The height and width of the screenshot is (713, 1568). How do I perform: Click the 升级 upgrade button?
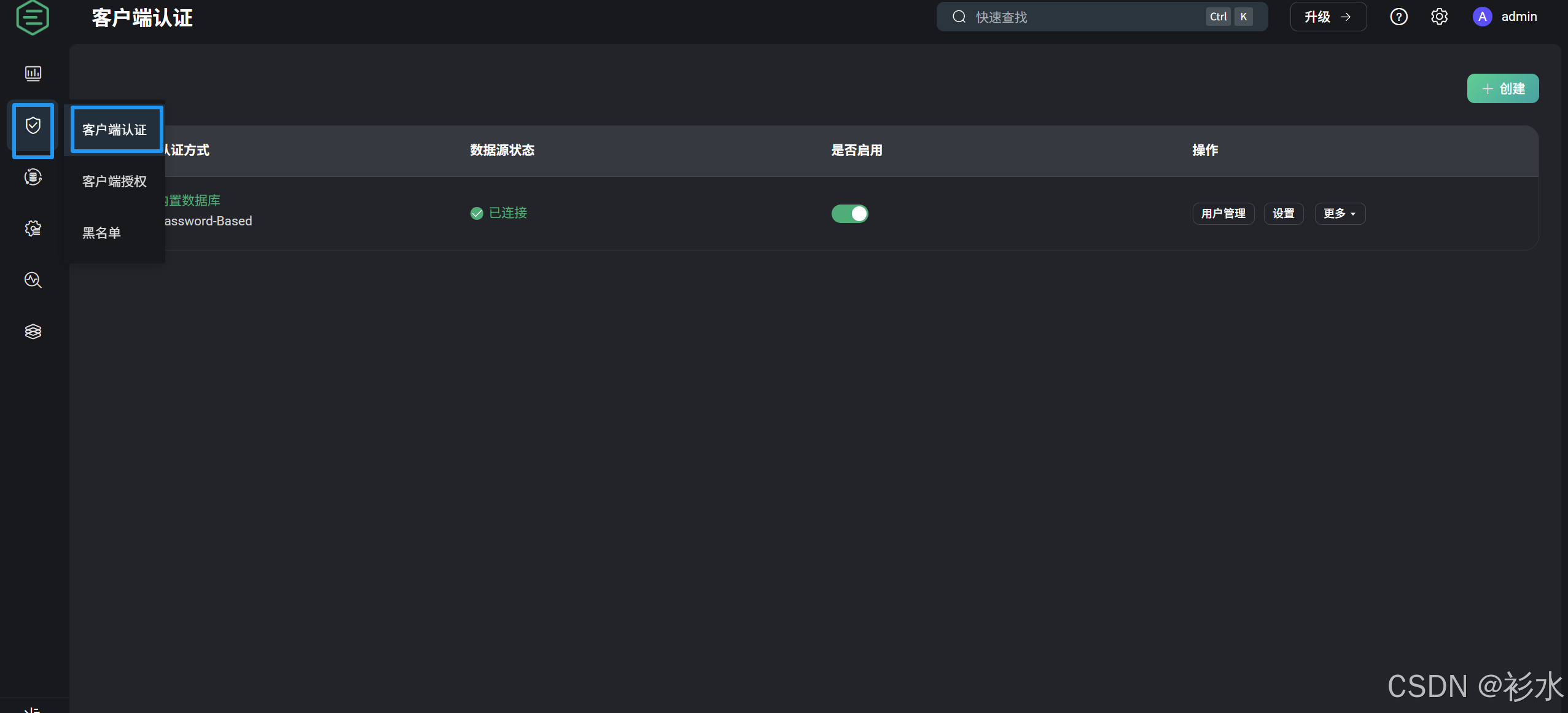pyautogui.click(x=1328, y=17)
